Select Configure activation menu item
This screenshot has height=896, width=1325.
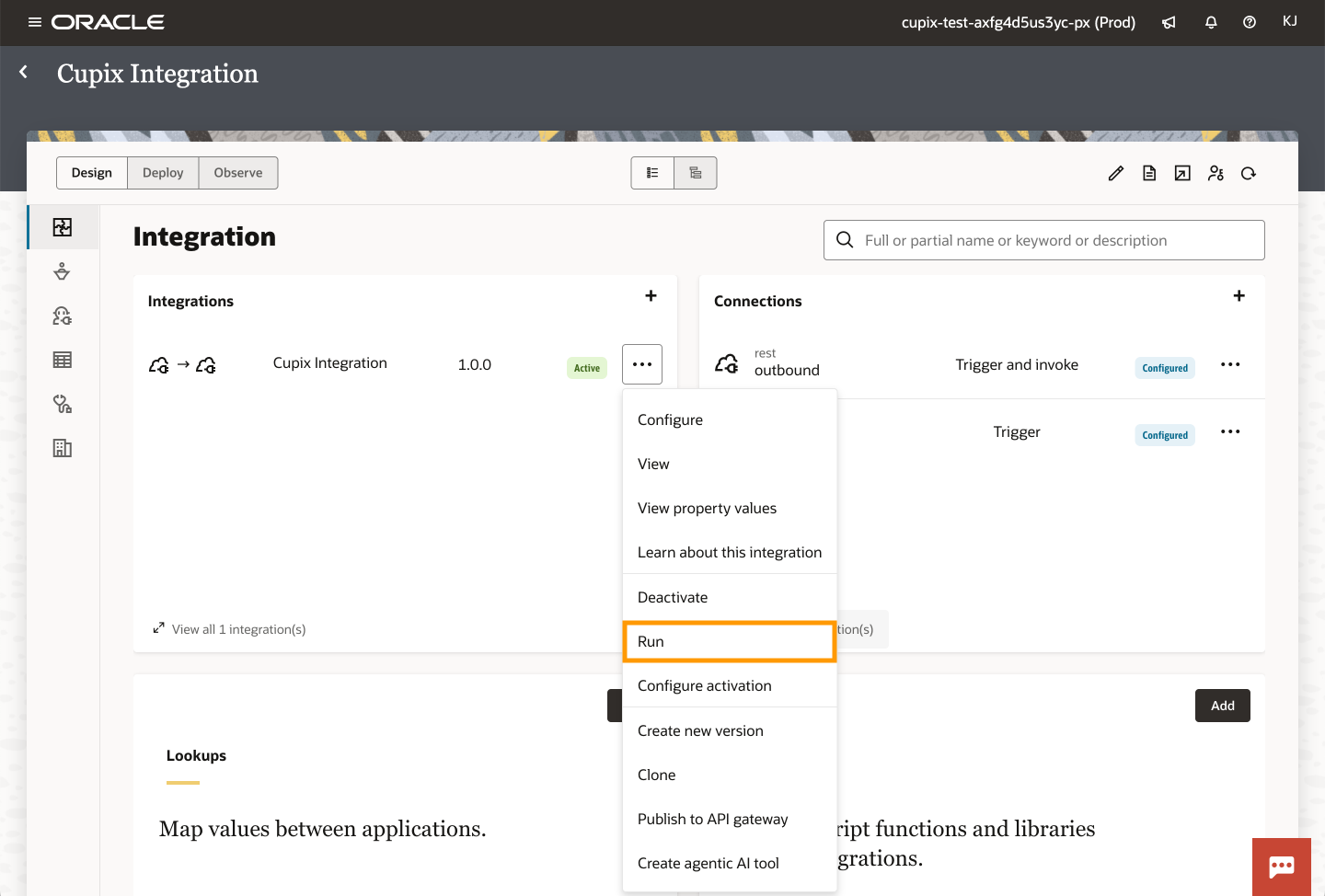click(x=730, y=685)
